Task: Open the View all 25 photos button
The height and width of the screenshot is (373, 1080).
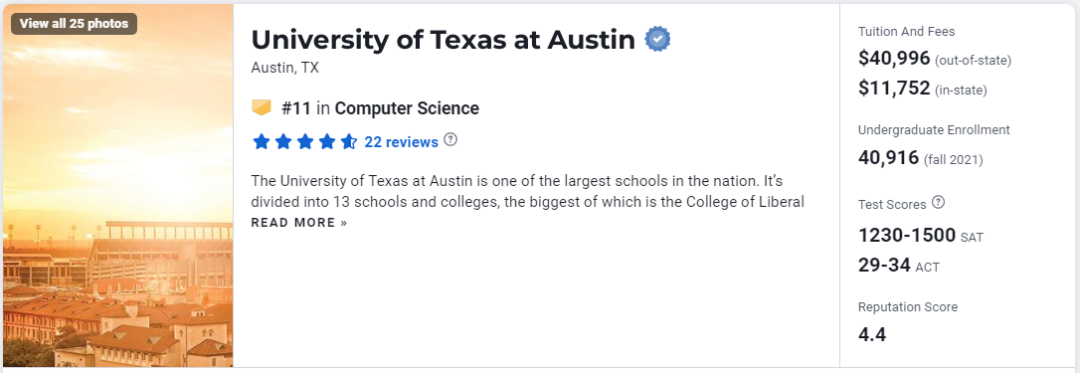Action: point(74,23)
